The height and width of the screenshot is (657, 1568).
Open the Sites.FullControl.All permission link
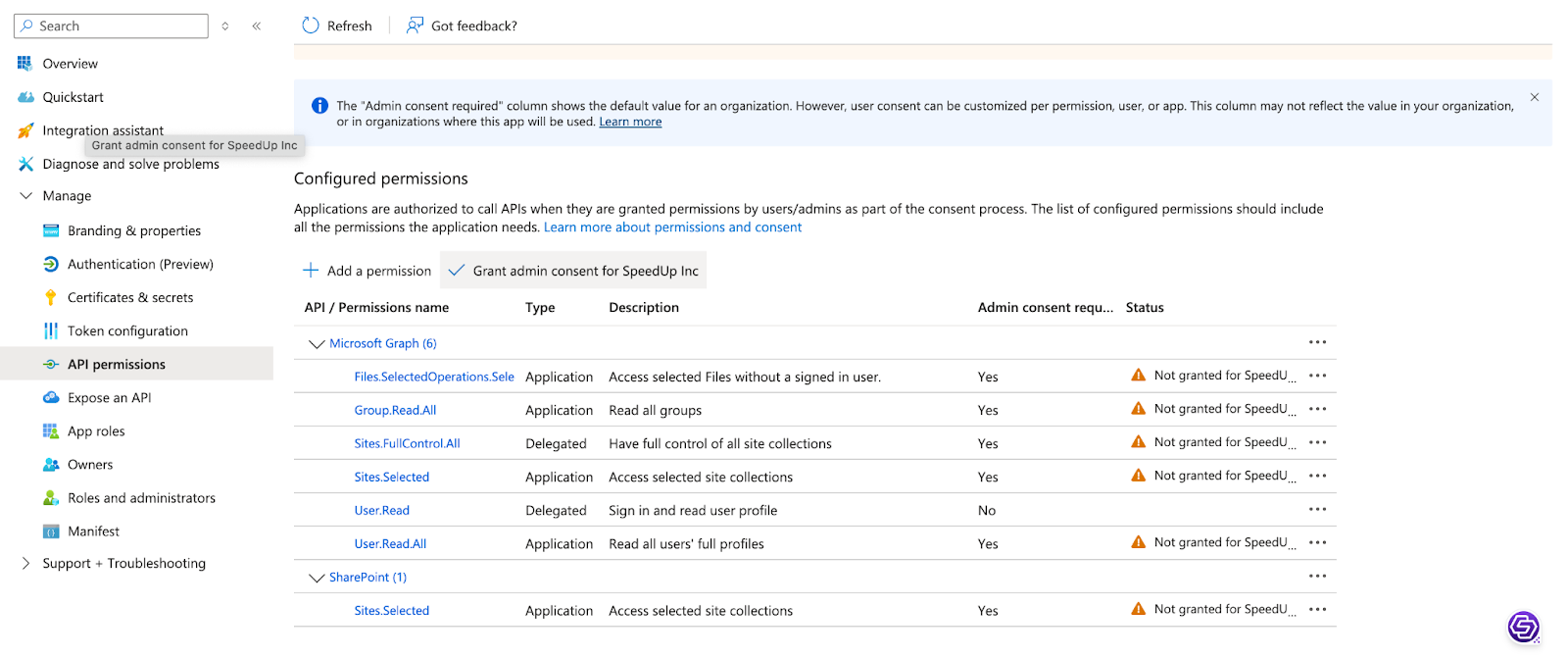pos(407,443)
